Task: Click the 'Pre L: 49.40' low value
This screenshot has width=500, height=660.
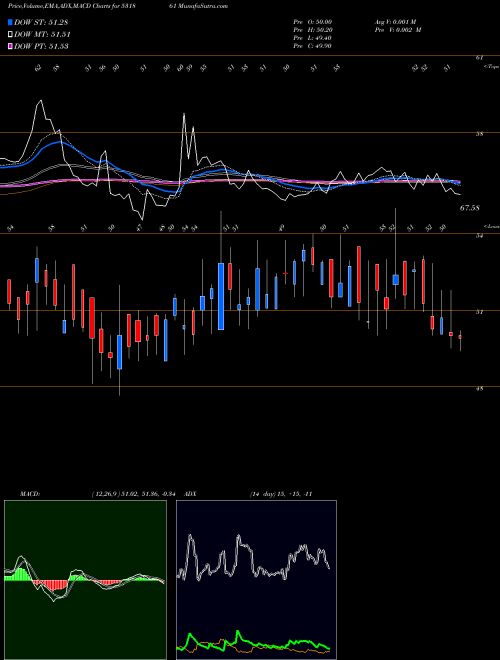Action: coord(313,38)
